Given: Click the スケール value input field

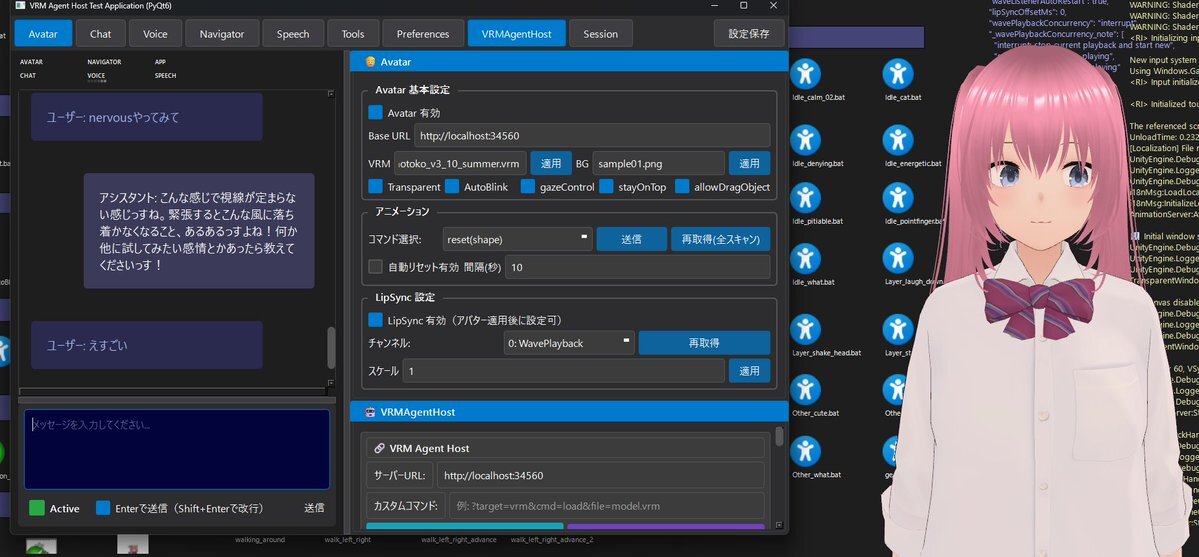Looking at the screenshot, I should coord(564,371).
